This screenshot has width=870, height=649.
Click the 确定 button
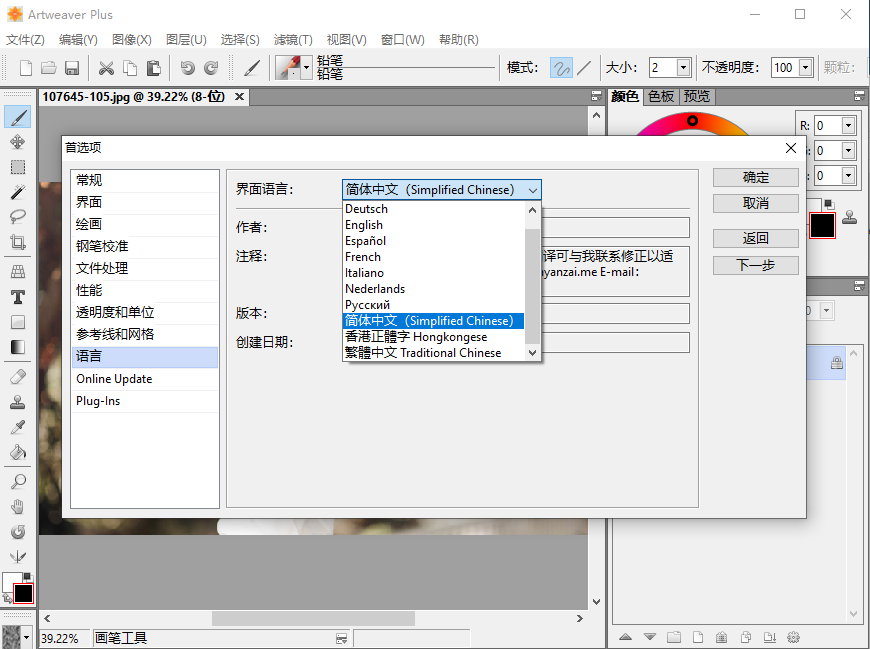pos(755,177)
